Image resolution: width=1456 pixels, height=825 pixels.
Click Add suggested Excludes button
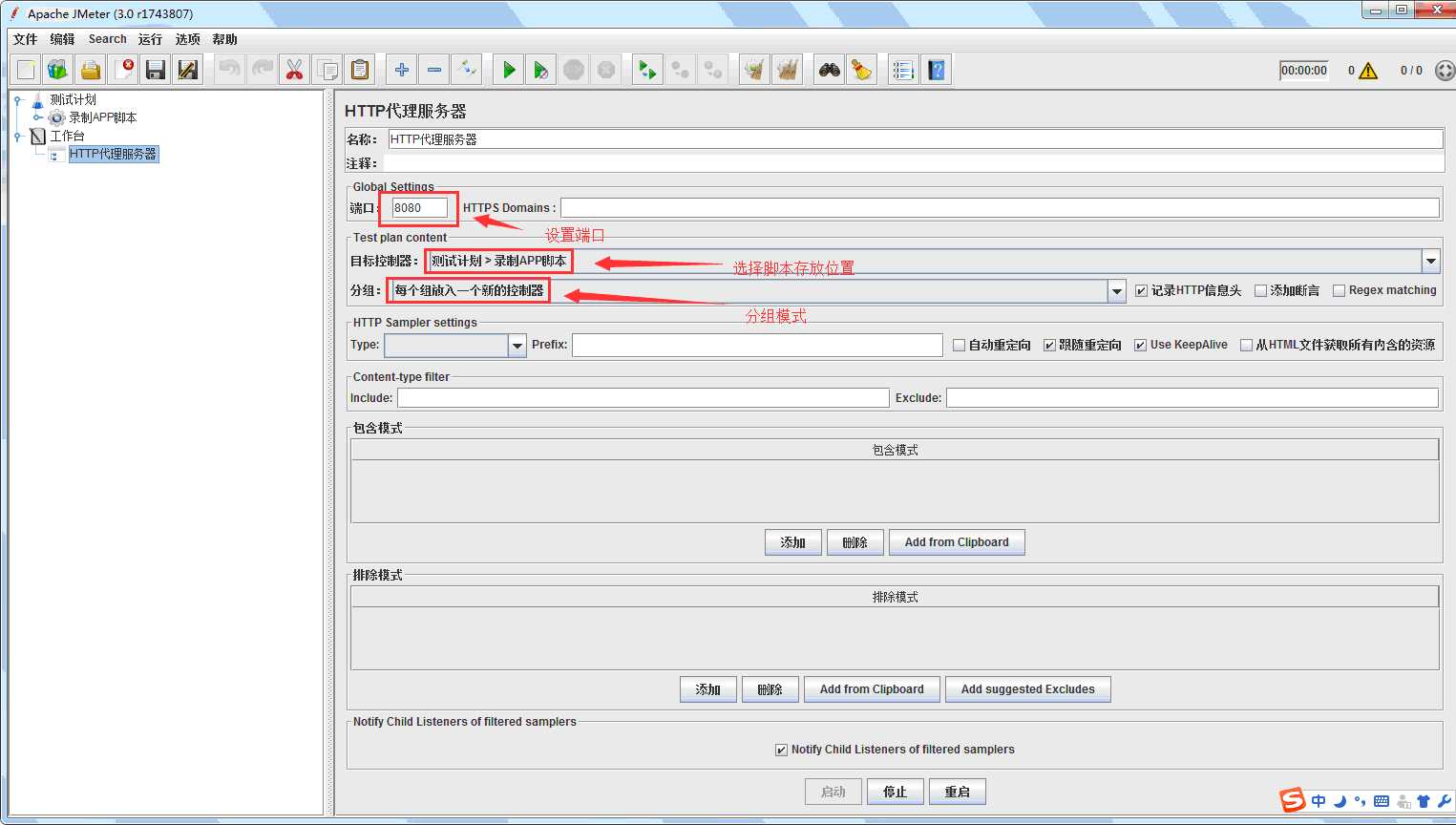tap(1027, 689)
